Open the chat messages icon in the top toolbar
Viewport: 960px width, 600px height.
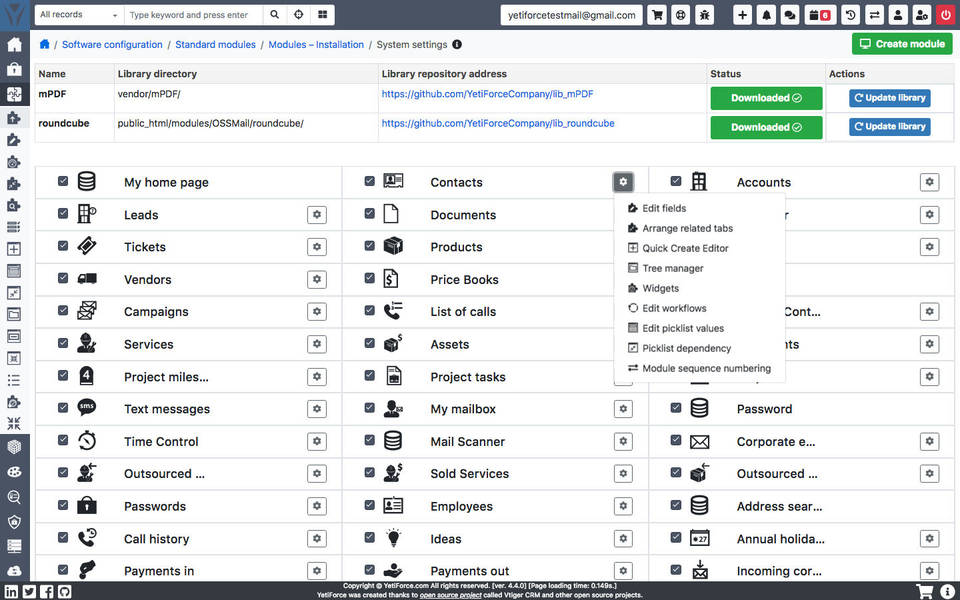pyautogui.click(x=789, y=15)
